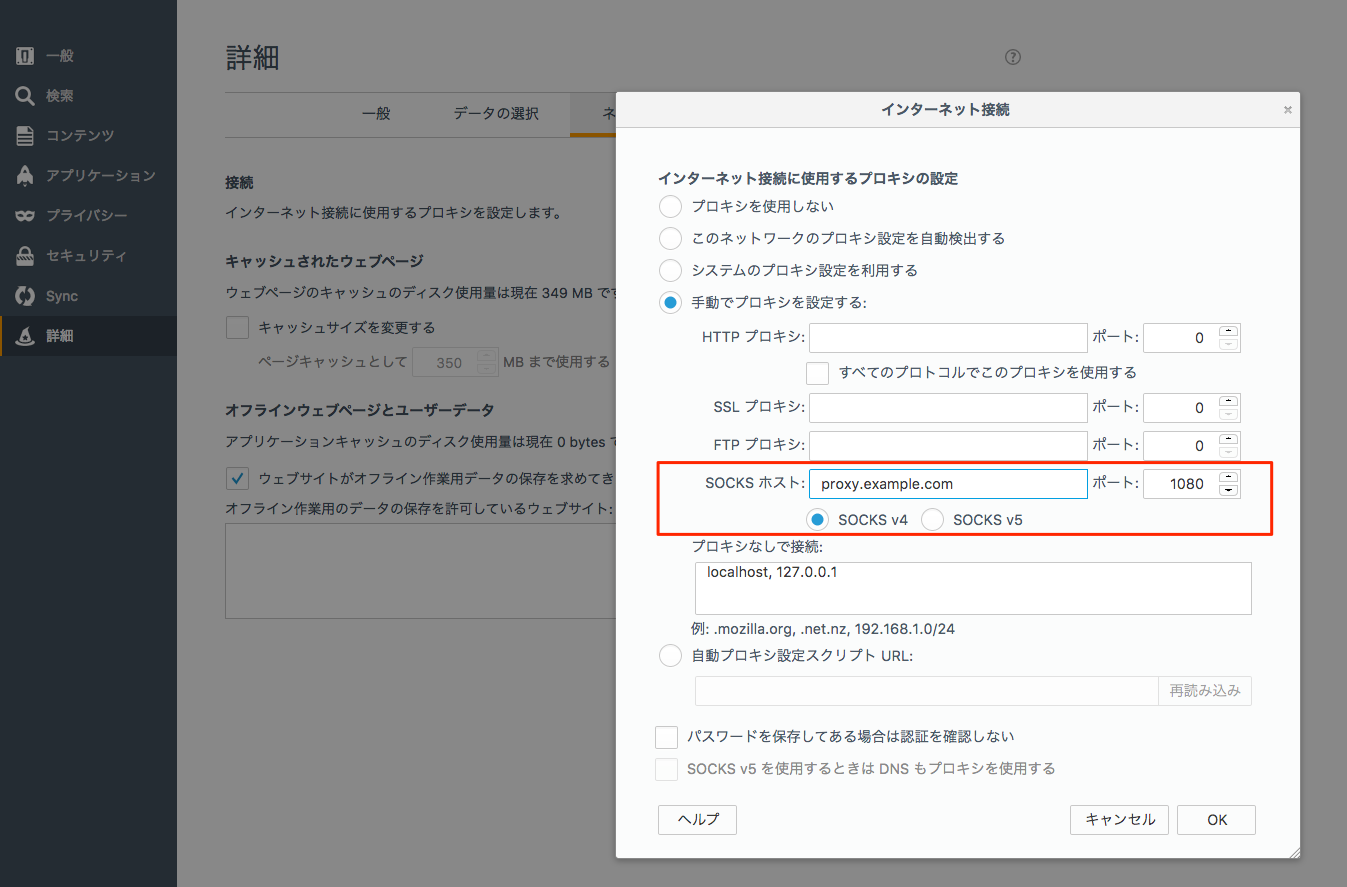
Task: Click the Applications (アプリケーション) rocket icon
Action: tap(25, 176)
